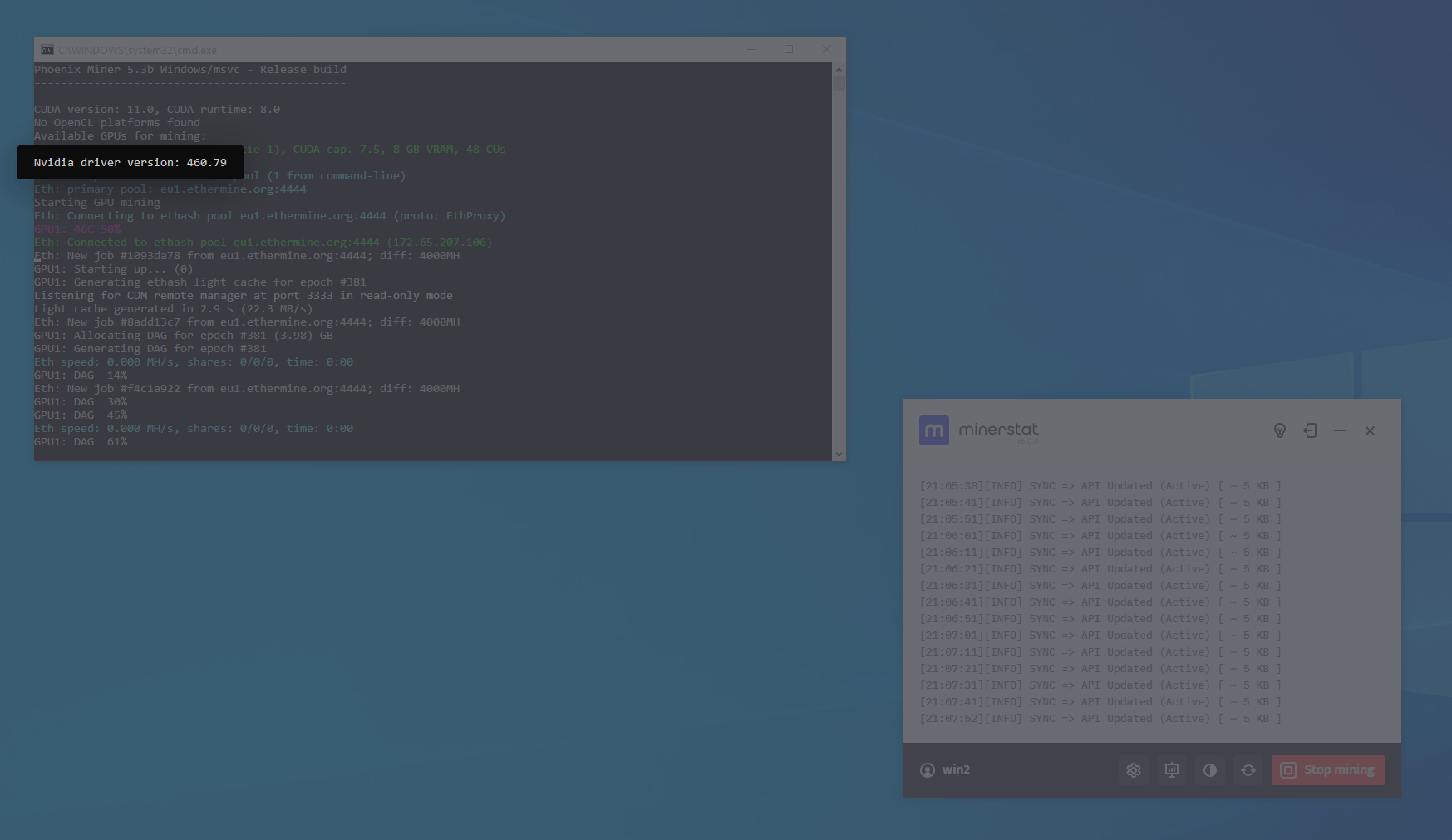Click the 'Light cache generated in 2.9 s' line
This screenshot has width=1452, height=840.
[174, 309]
